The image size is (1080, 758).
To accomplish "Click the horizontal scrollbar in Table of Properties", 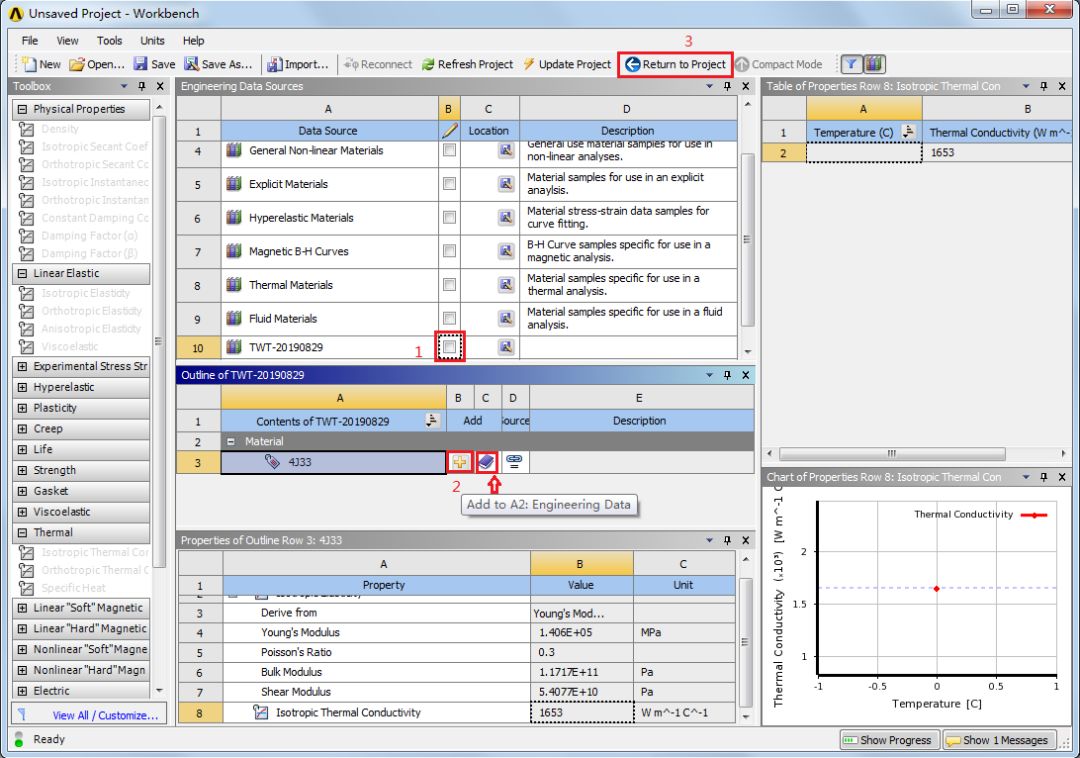I will [892, 454].
